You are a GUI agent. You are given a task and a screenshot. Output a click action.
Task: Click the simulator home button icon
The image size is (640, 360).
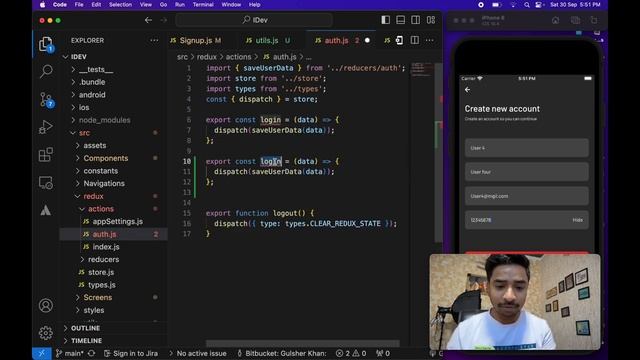pyautogui.click(x=556, y=20)
